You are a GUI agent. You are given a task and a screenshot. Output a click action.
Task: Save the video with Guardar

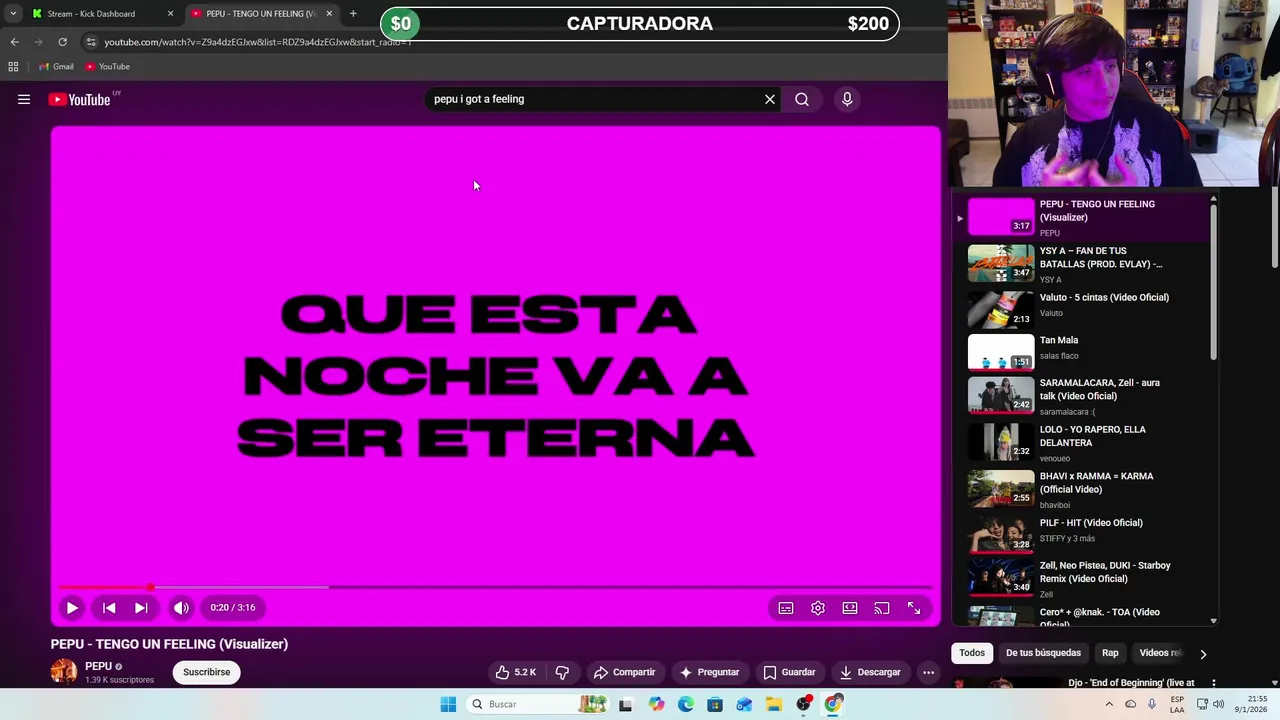(789, 672)
